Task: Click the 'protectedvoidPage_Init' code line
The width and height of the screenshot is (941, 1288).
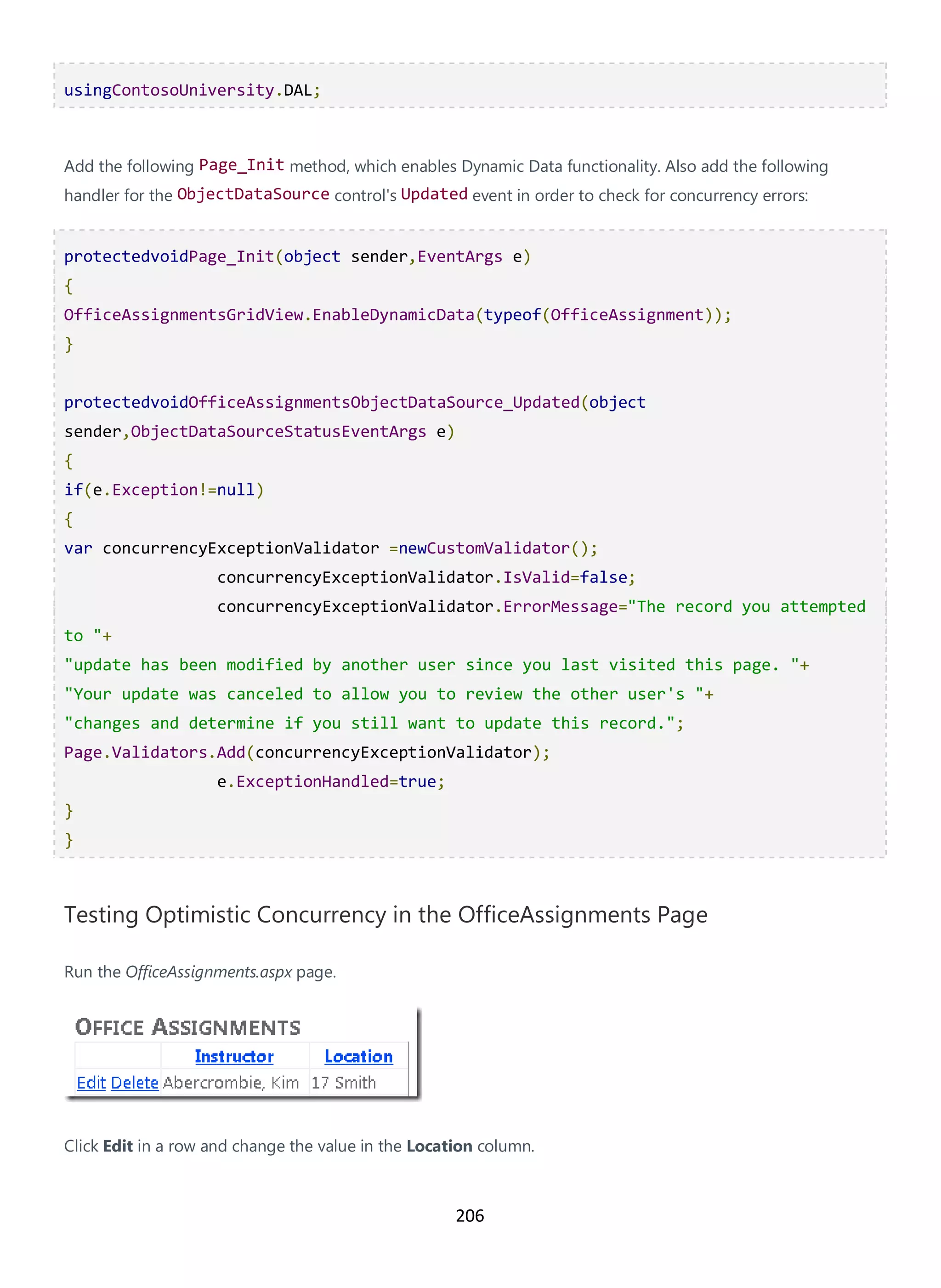Action: (297, 256)
